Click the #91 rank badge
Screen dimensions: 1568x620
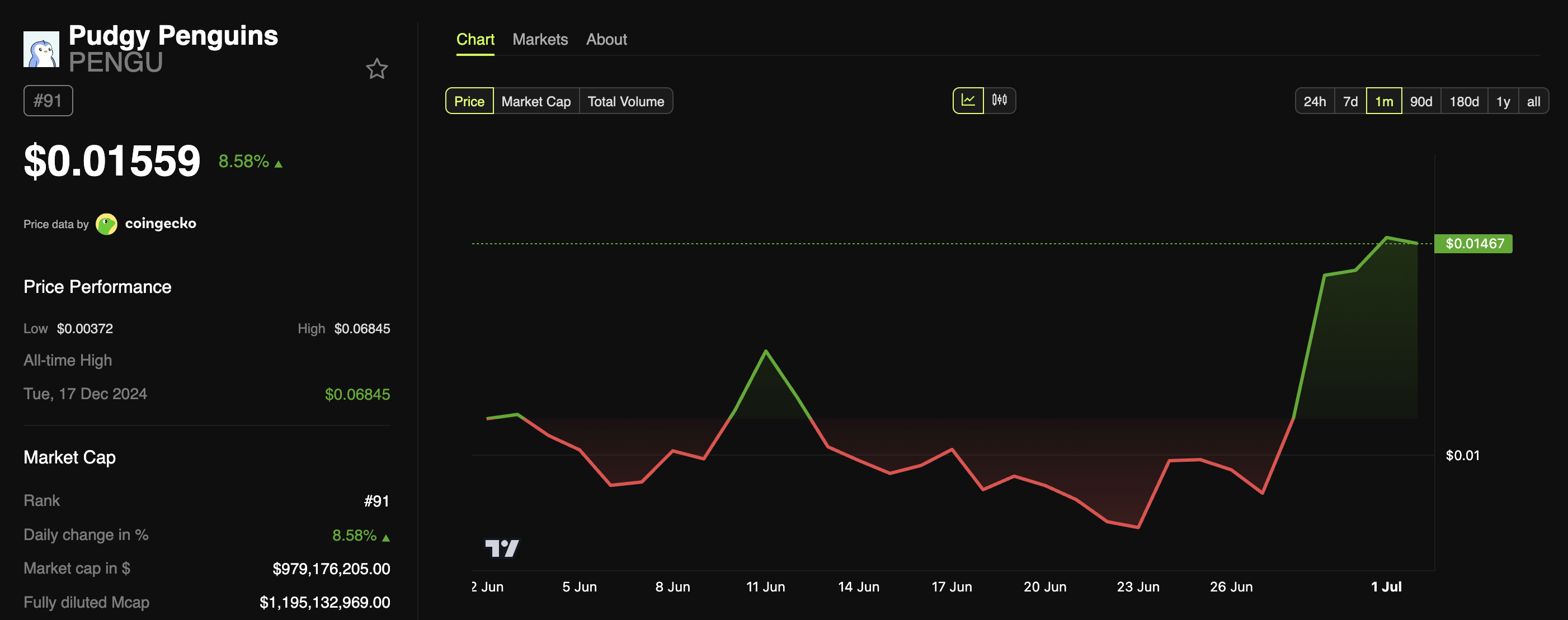(x=48, y=101)
